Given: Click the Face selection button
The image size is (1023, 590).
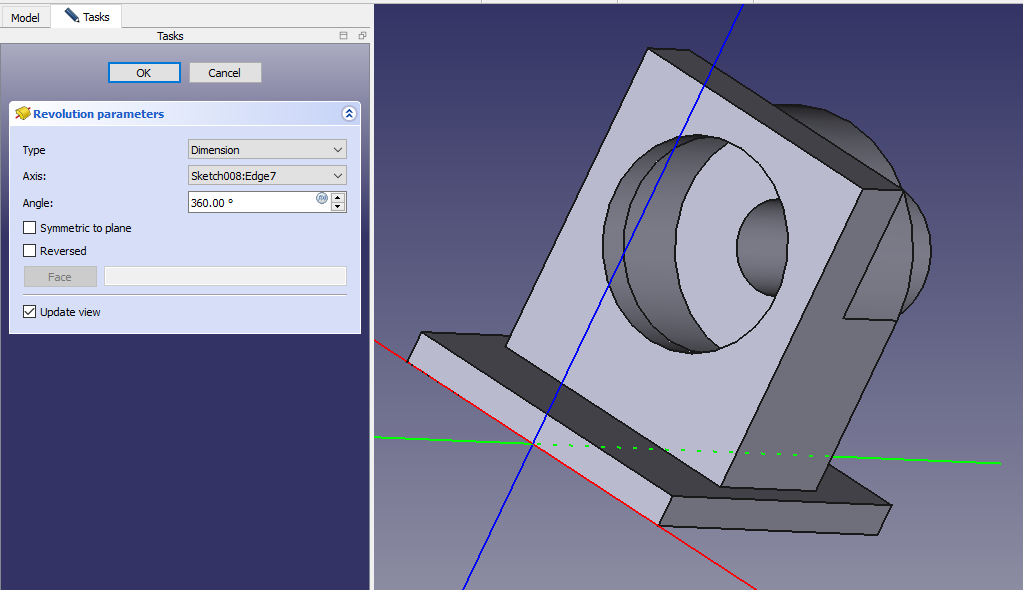Looking at the screenshot, I should coord(60,277).
